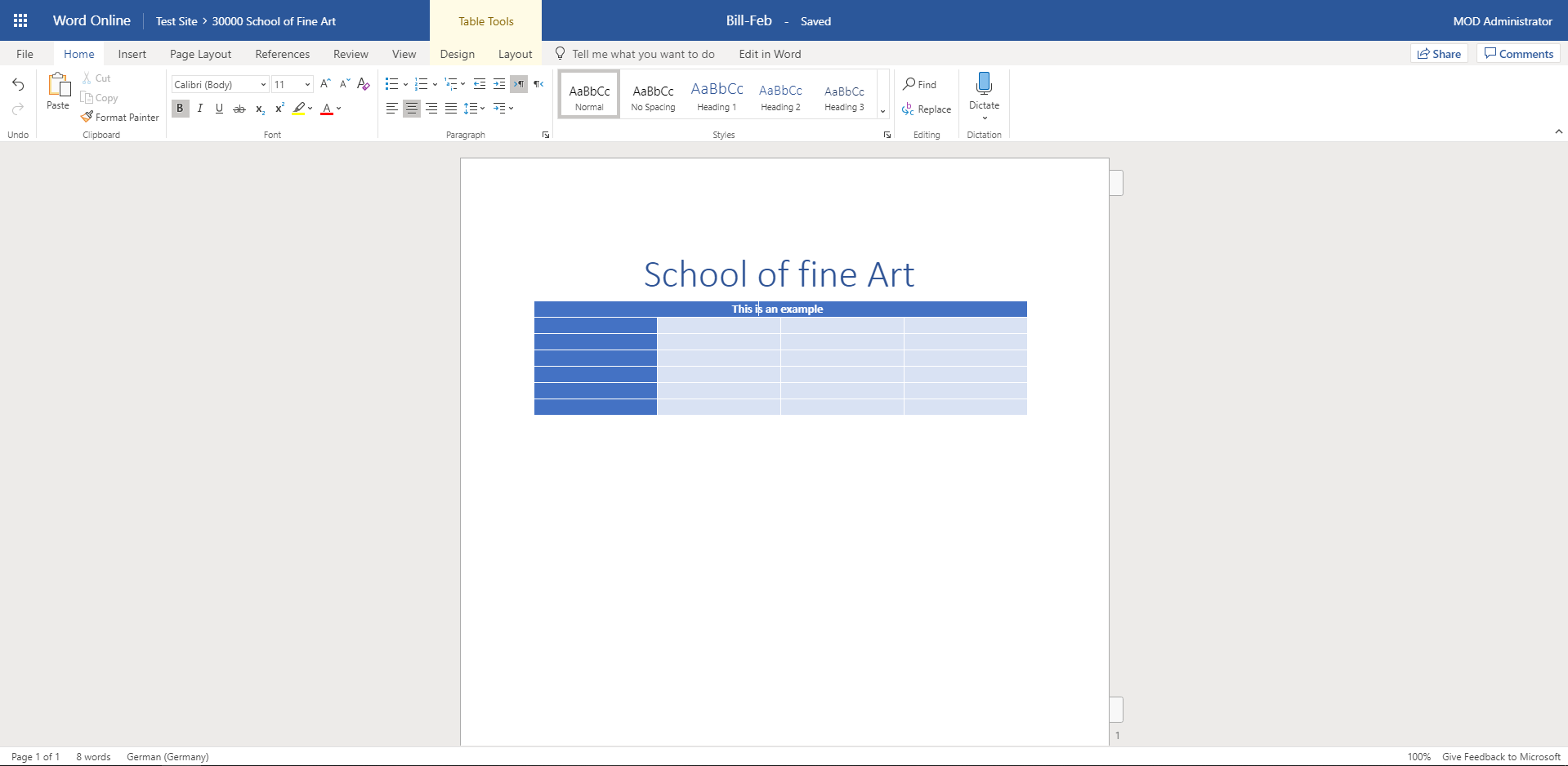Open the Page Layout tab
The width and height of the screenshot is (1568, 766).
[x=200, y=54]
